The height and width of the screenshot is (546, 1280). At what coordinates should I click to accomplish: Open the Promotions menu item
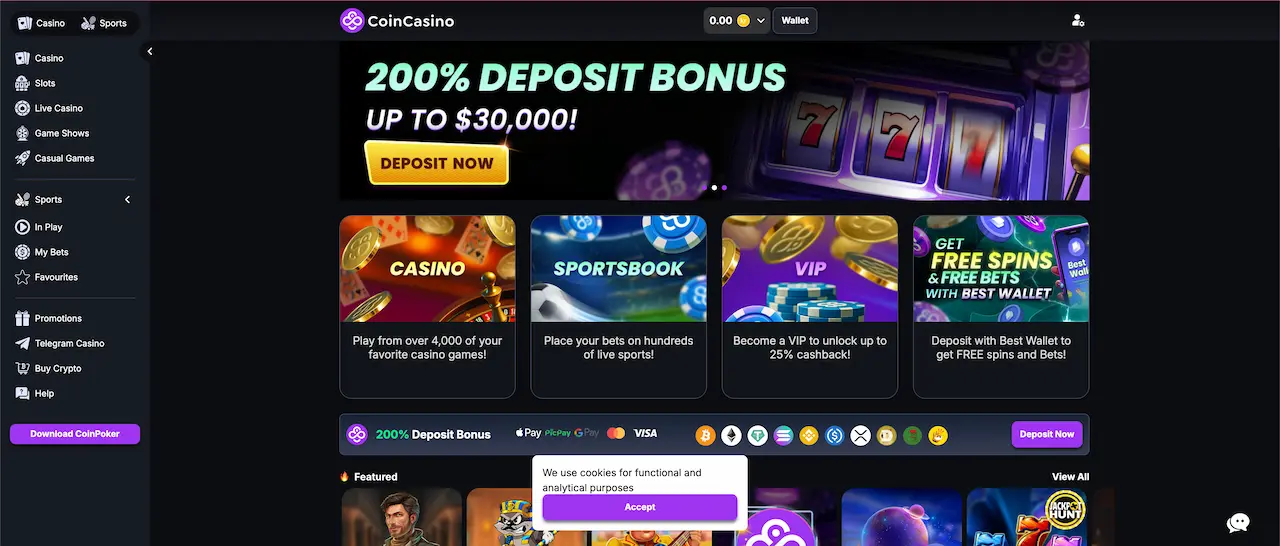58,318
